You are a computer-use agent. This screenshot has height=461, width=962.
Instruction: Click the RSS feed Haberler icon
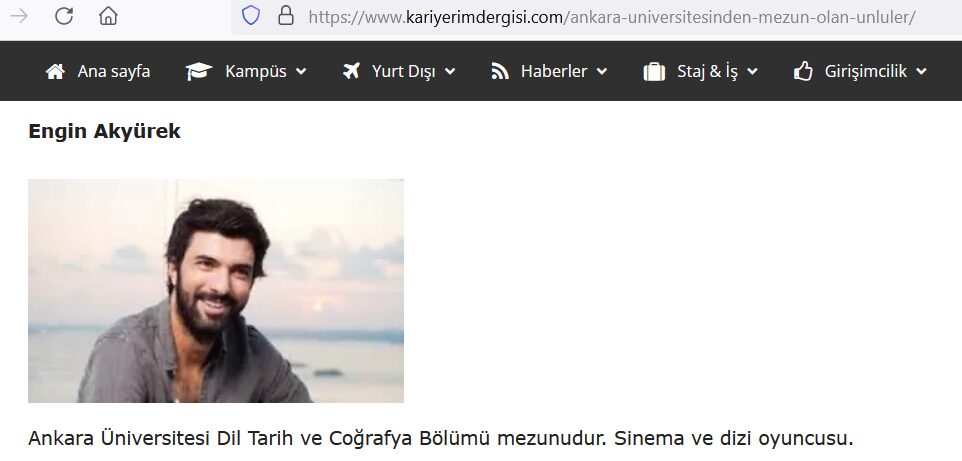500,72
